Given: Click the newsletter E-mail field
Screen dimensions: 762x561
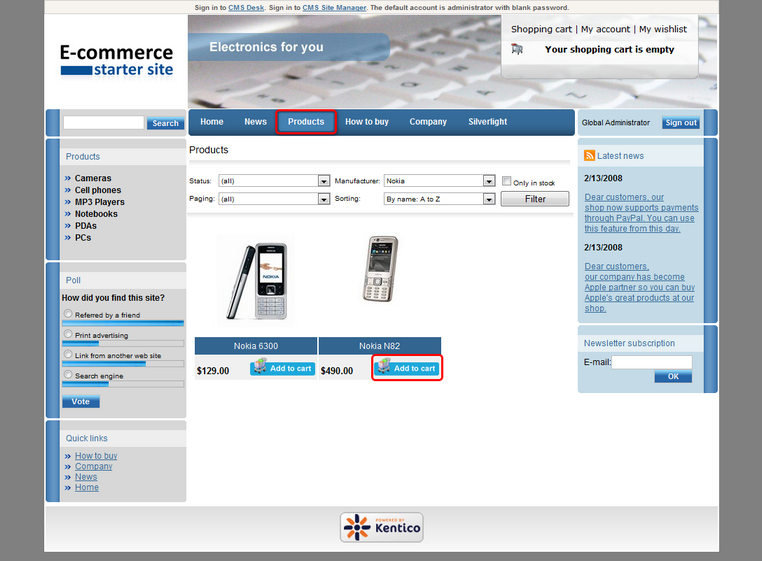Looking at the screenshot, I should pyautogui.click(x=652, y=362).
